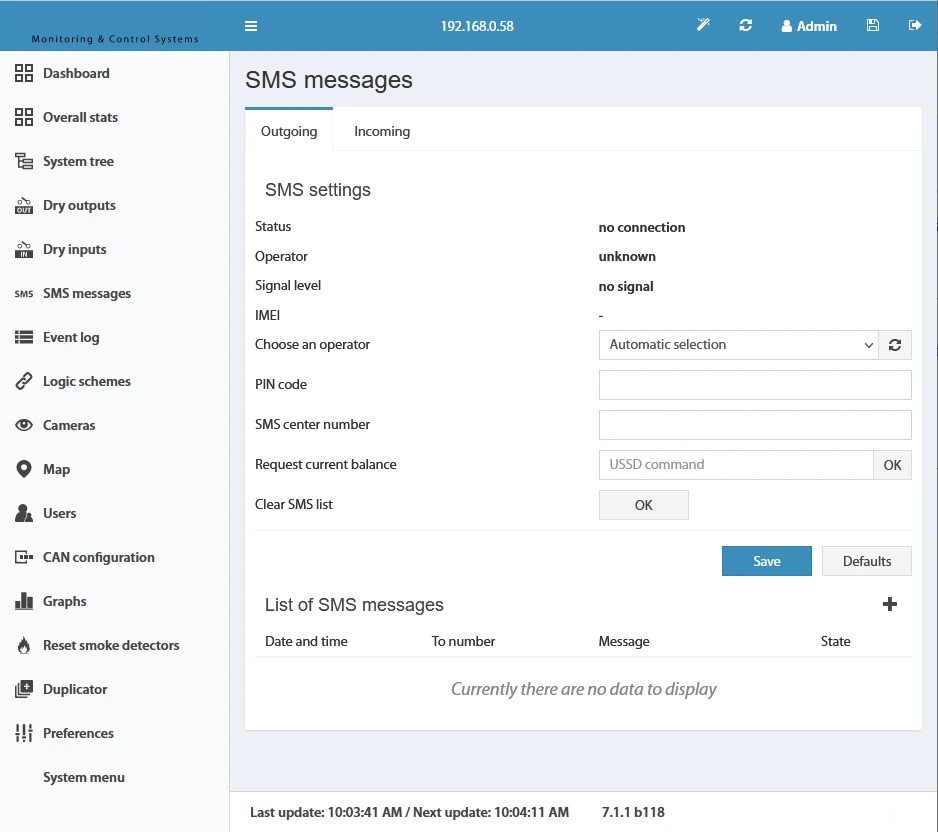
Task: Click the Message column header
Action: tap(624, 641)
